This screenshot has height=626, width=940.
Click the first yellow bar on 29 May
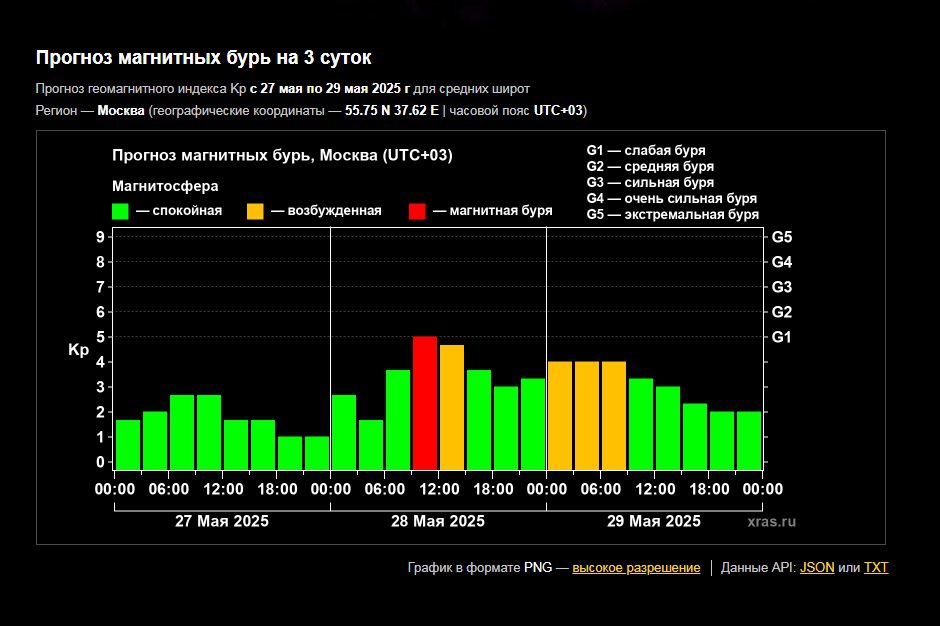tap(560, 415)
